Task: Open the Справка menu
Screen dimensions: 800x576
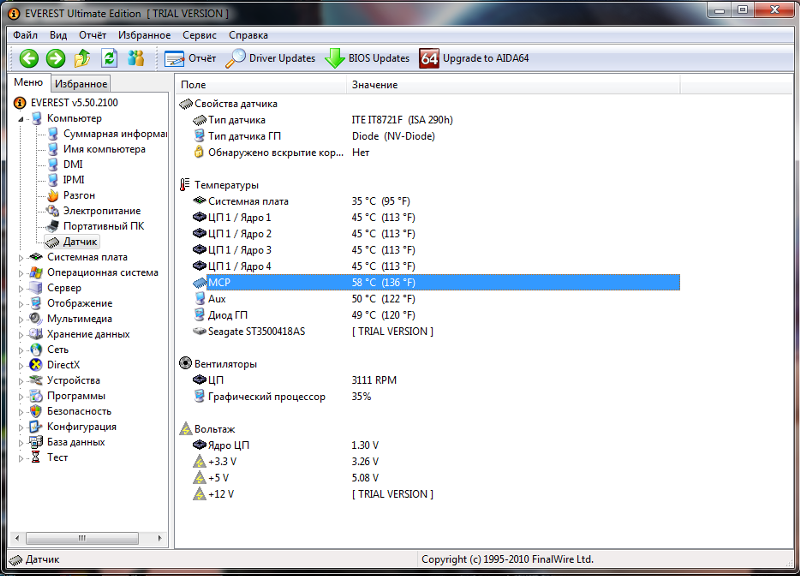Action: 248,35
